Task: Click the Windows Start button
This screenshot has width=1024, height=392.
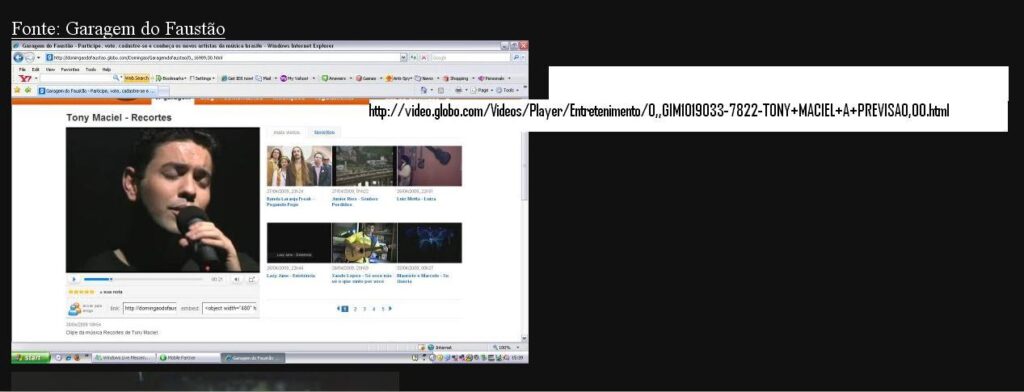Action: click(31, 358)
